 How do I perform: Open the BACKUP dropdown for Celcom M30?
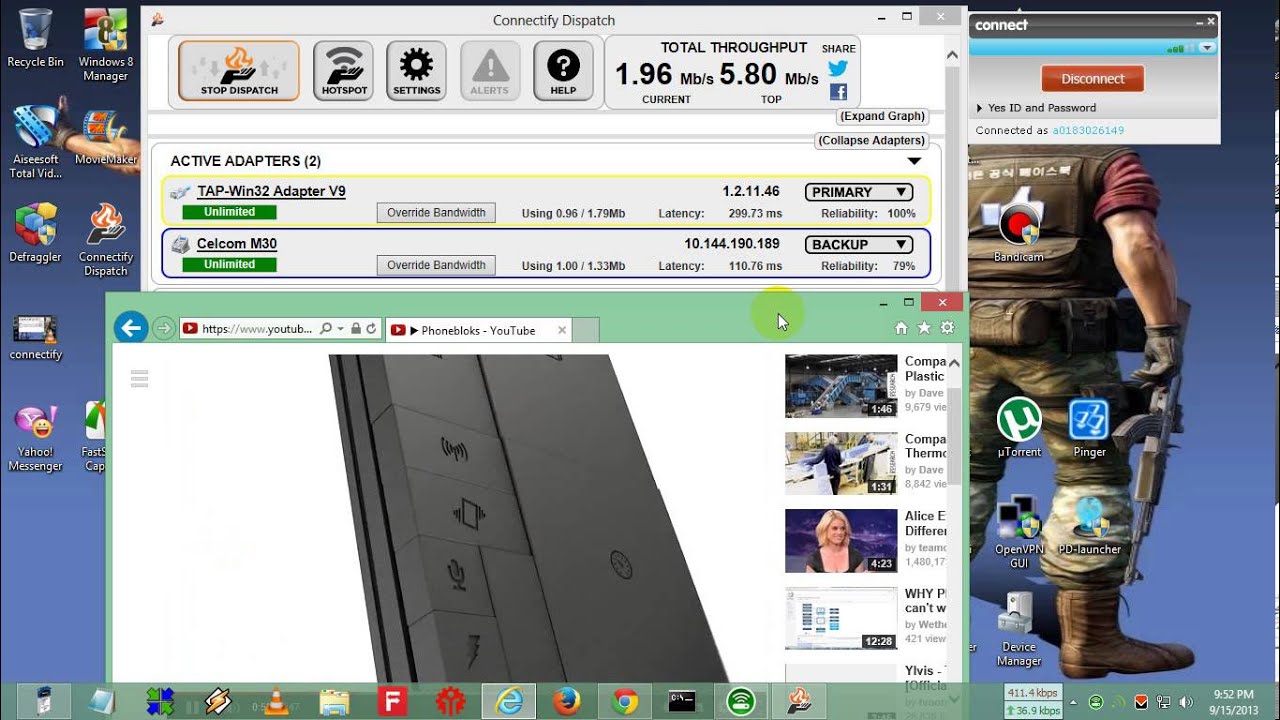click(858, 244)
